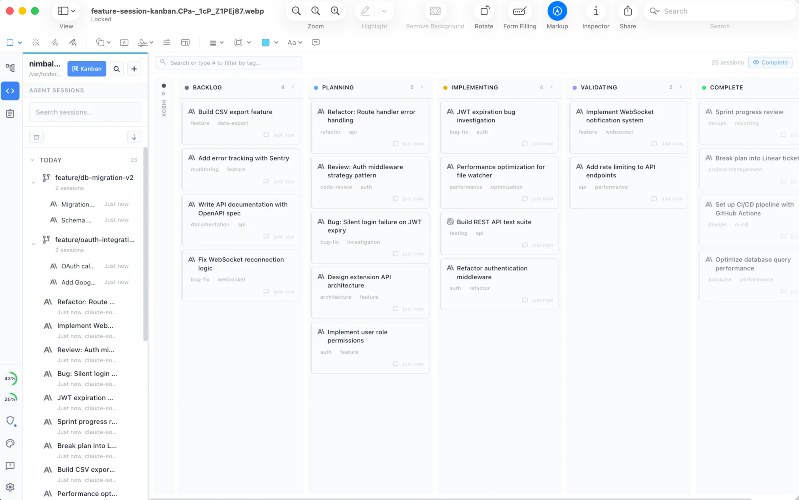
Task: Toggle the Kanban view button
Action: pyautogui.click(x=87, y=69)
